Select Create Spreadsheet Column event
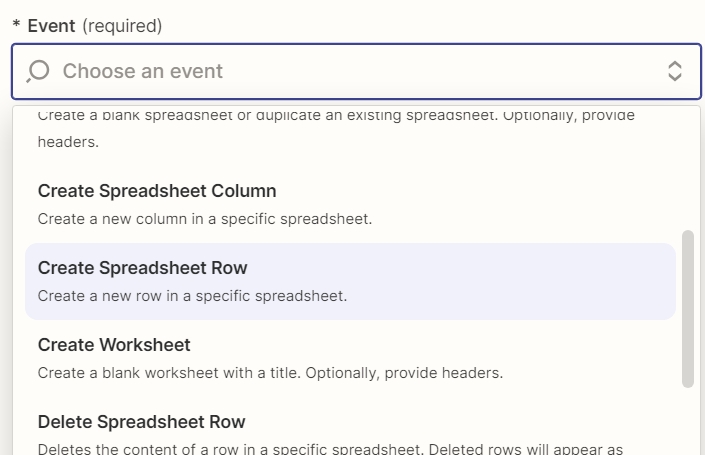705x455 pixels. tap(350, 205)
